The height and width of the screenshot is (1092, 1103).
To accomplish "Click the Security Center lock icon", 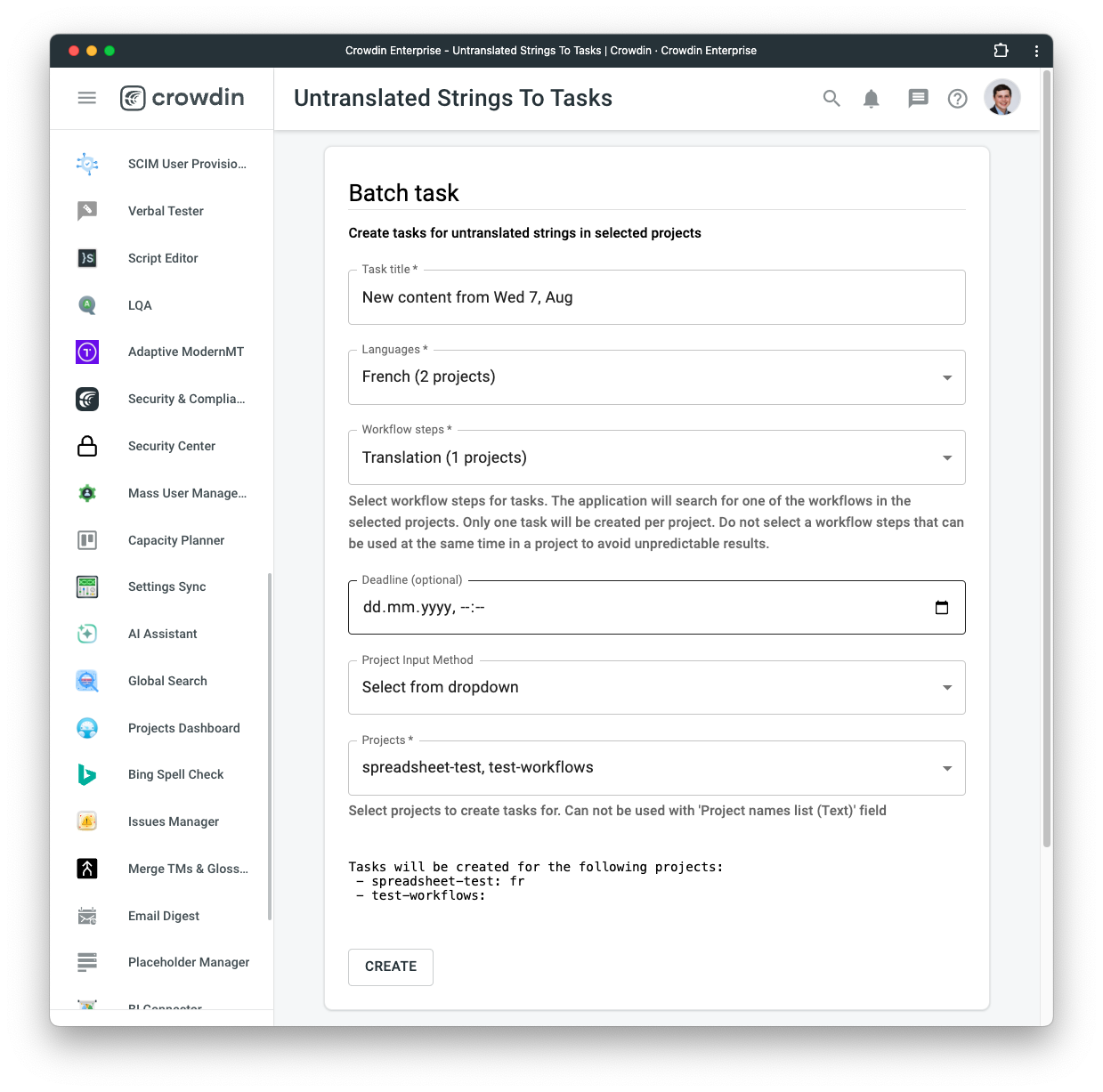I will point(87,446).
